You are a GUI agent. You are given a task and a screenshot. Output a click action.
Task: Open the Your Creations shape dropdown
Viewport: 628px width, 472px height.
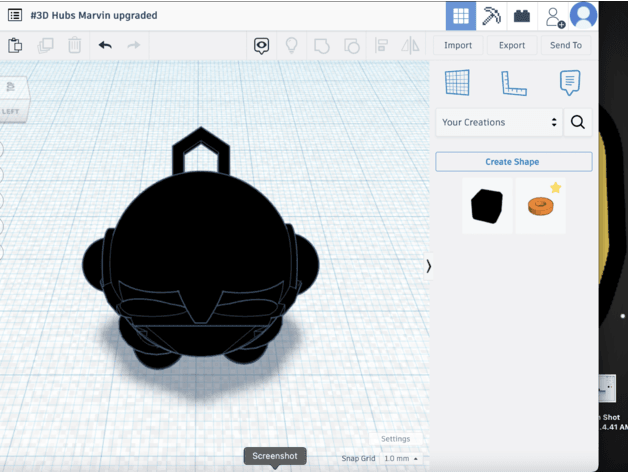[x=499, y=122]
